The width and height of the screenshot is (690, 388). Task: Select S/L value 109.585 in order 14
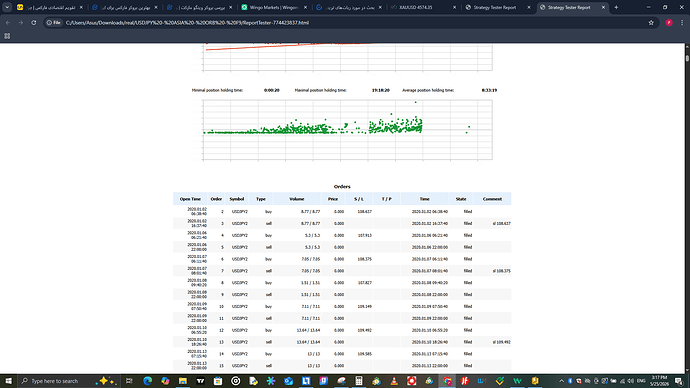pos(365,354)
